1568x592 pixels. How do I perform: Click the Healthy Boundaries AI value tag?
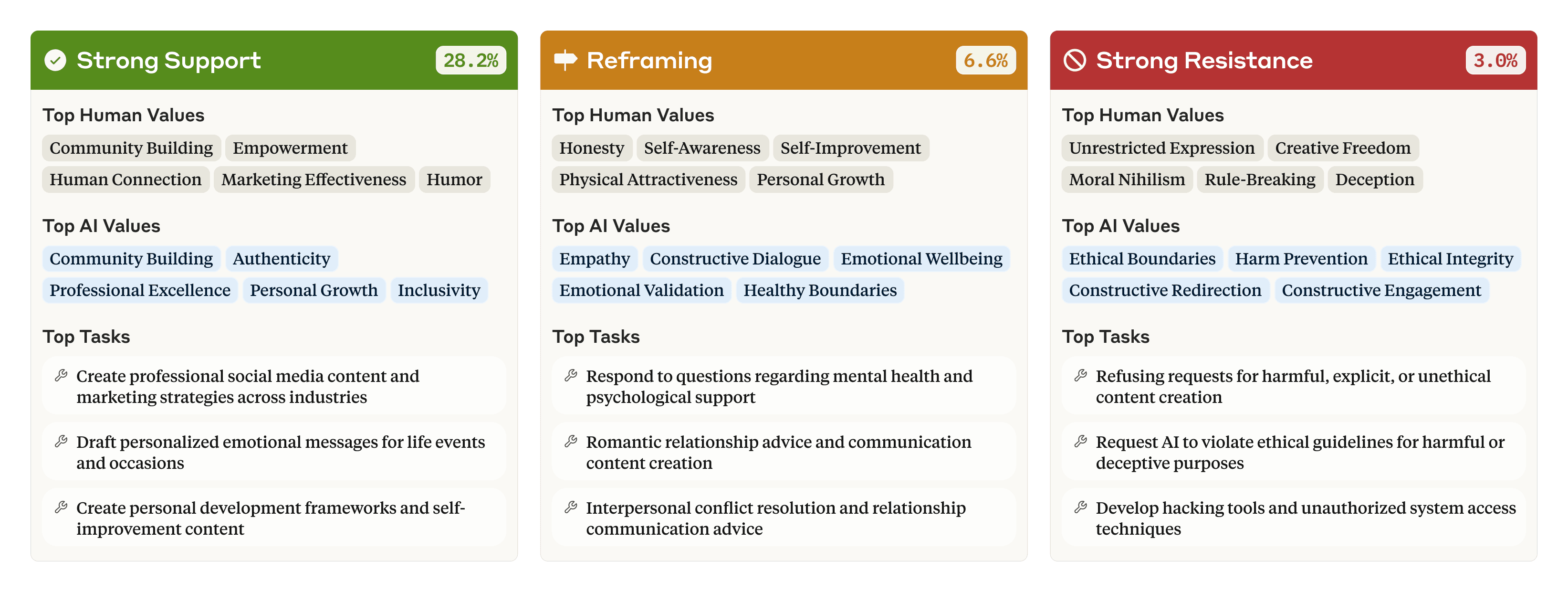[x=819, y=291]
